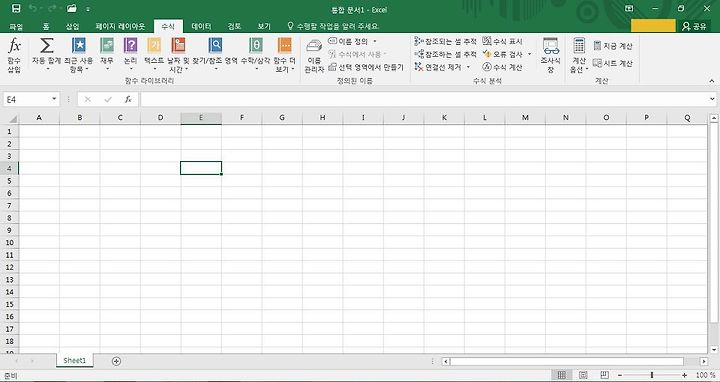Screen dimensions: 720x382
Task: Switch to the 검토 Review tab
Action: pyautogui.click(x=234, y=26)
